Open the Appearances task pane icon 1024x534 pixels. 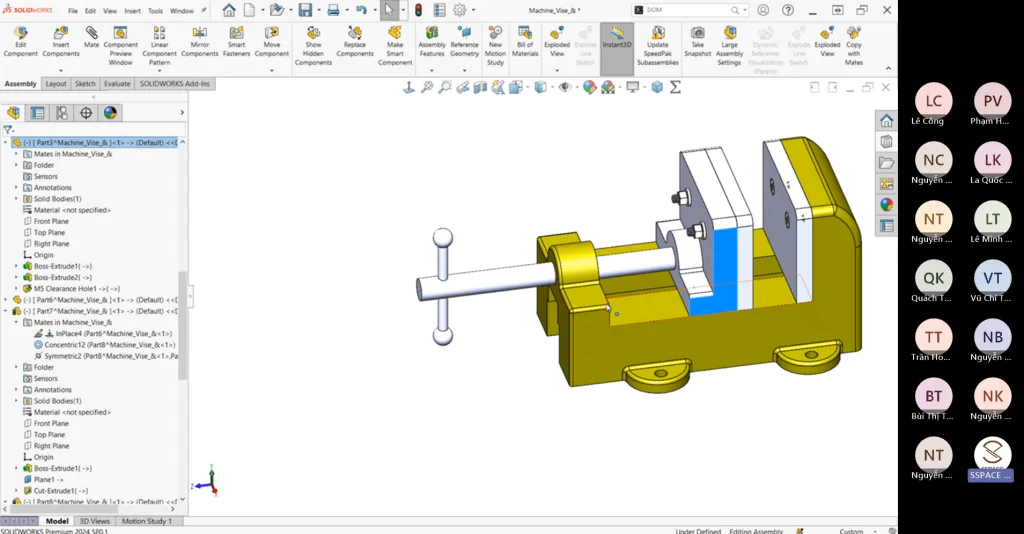click(886, 205)
